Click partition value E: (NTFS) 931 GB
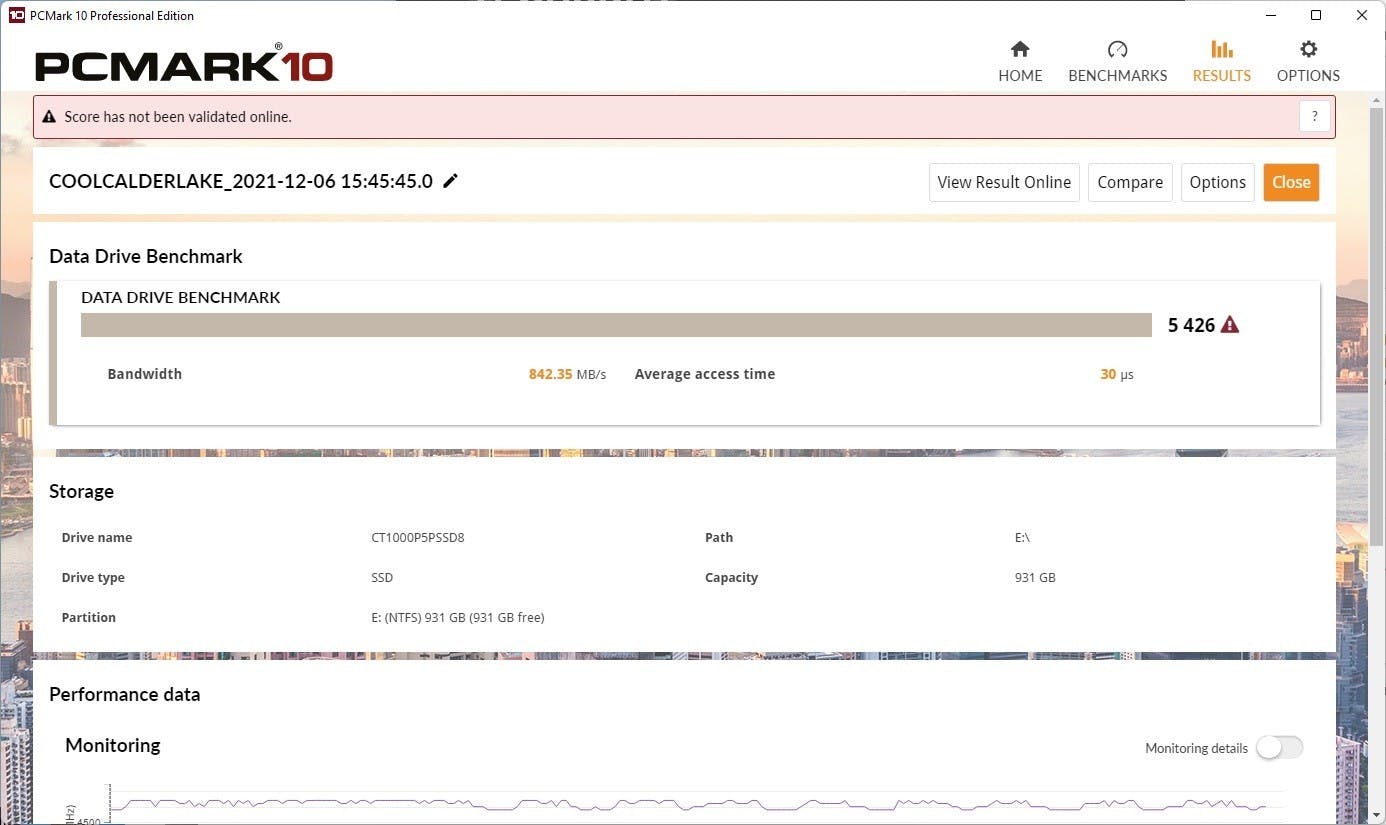The image size is (1386, 825). coord(457,617)
